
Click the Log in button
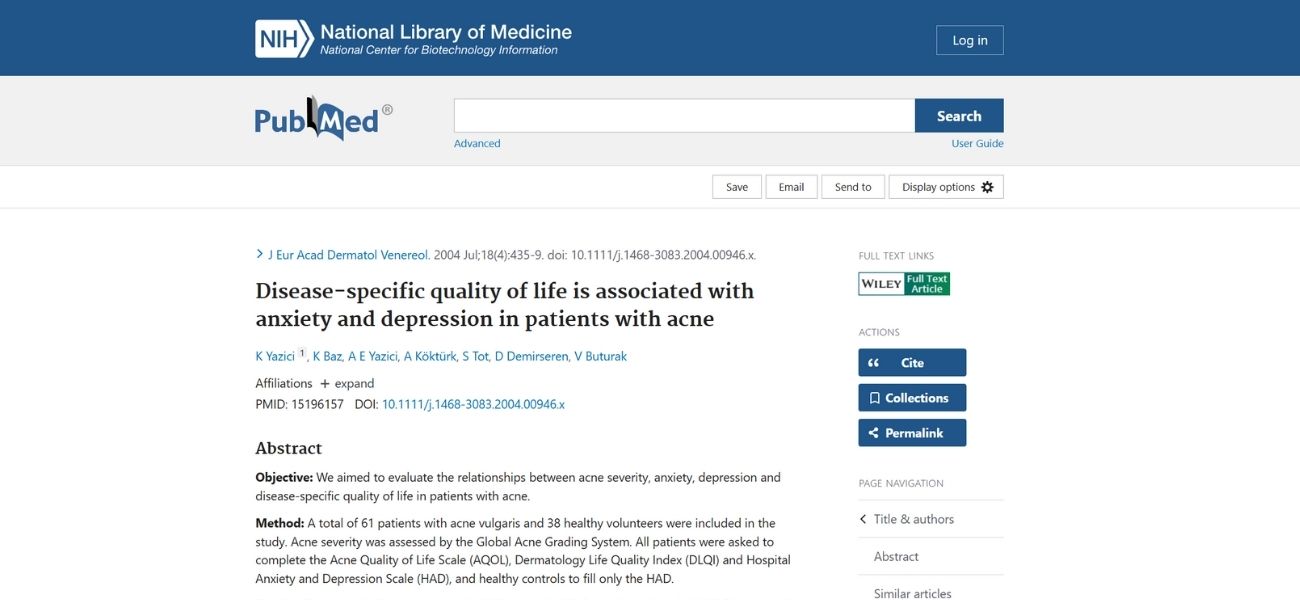tap(968, 40)
